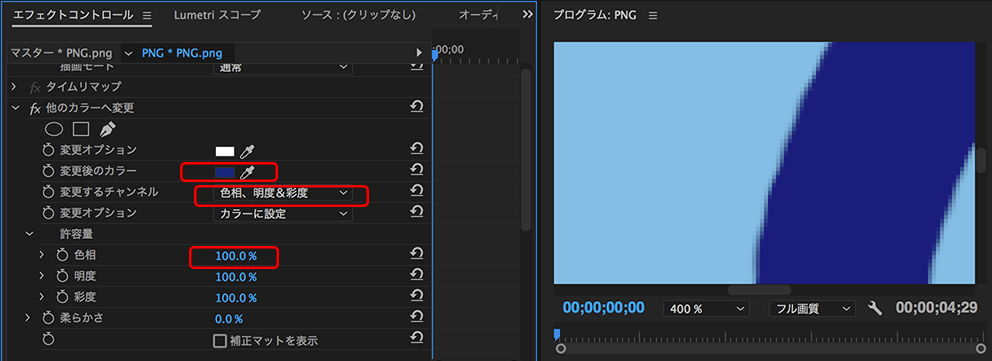Reset the 柔らかさ value
992x361 pixels.
pos(416,316)
